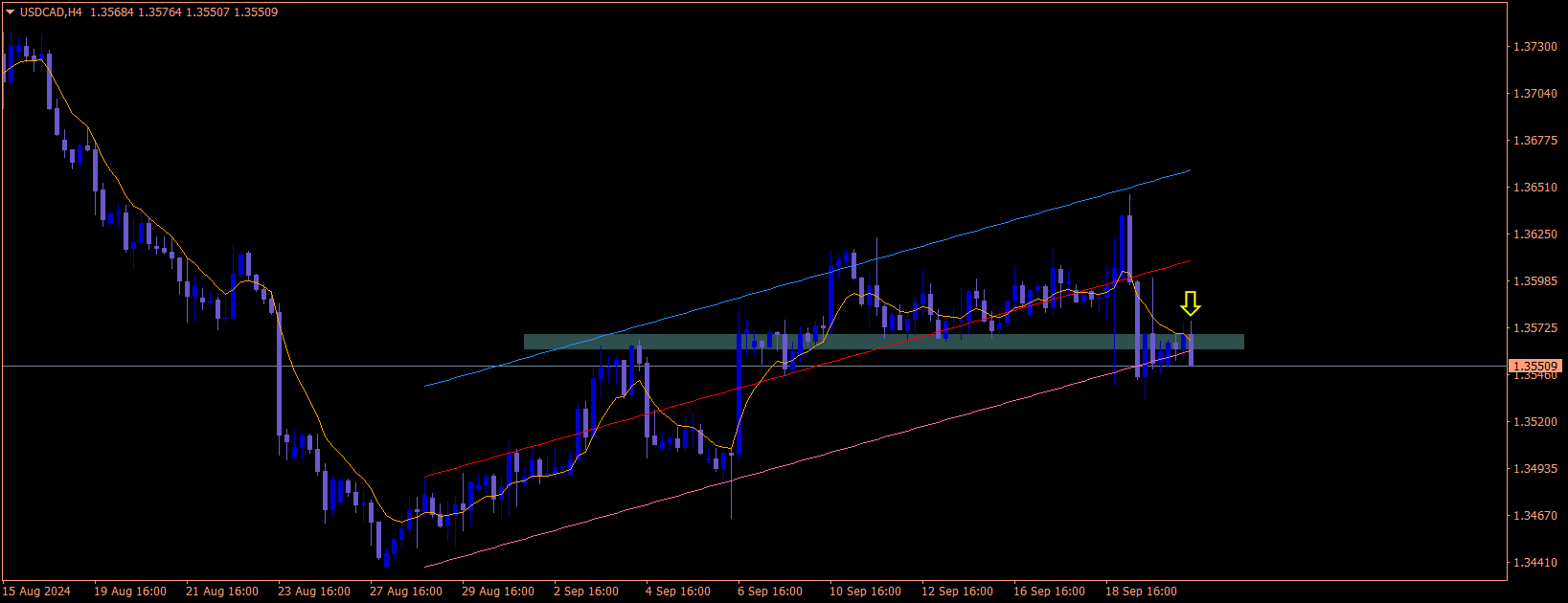The height and width of the screenshot is (603, 1568).
Task: Click the 1.37300 price scale label
Action: coord(1534,47)
